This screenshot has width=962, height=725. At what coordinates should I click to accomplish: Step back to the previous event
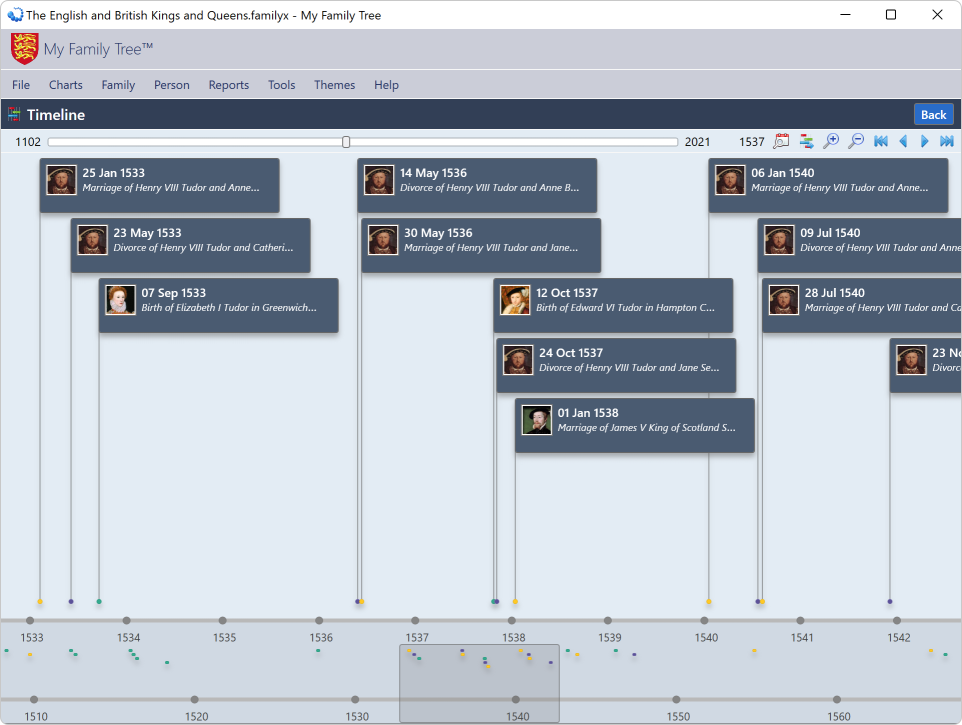click(903, 141)
